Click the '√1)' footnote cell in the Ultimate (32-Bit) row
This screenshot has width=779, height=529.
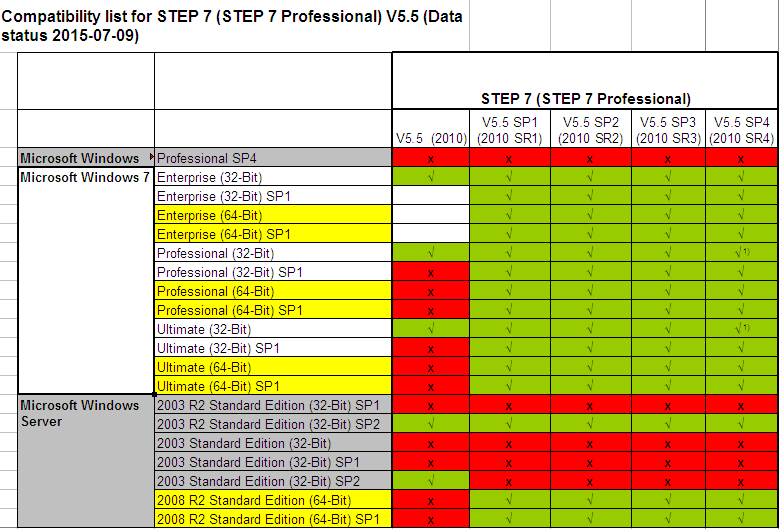coord(741,328)
